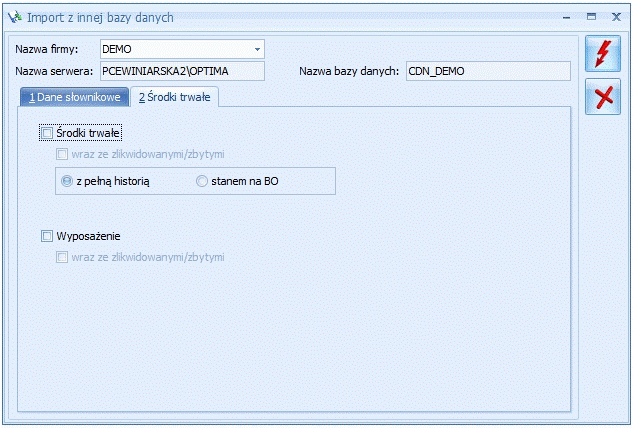Click the app icon in title bar
Image resolution: width=633 pixels, height=428 pixels.
tap(15, 17)
